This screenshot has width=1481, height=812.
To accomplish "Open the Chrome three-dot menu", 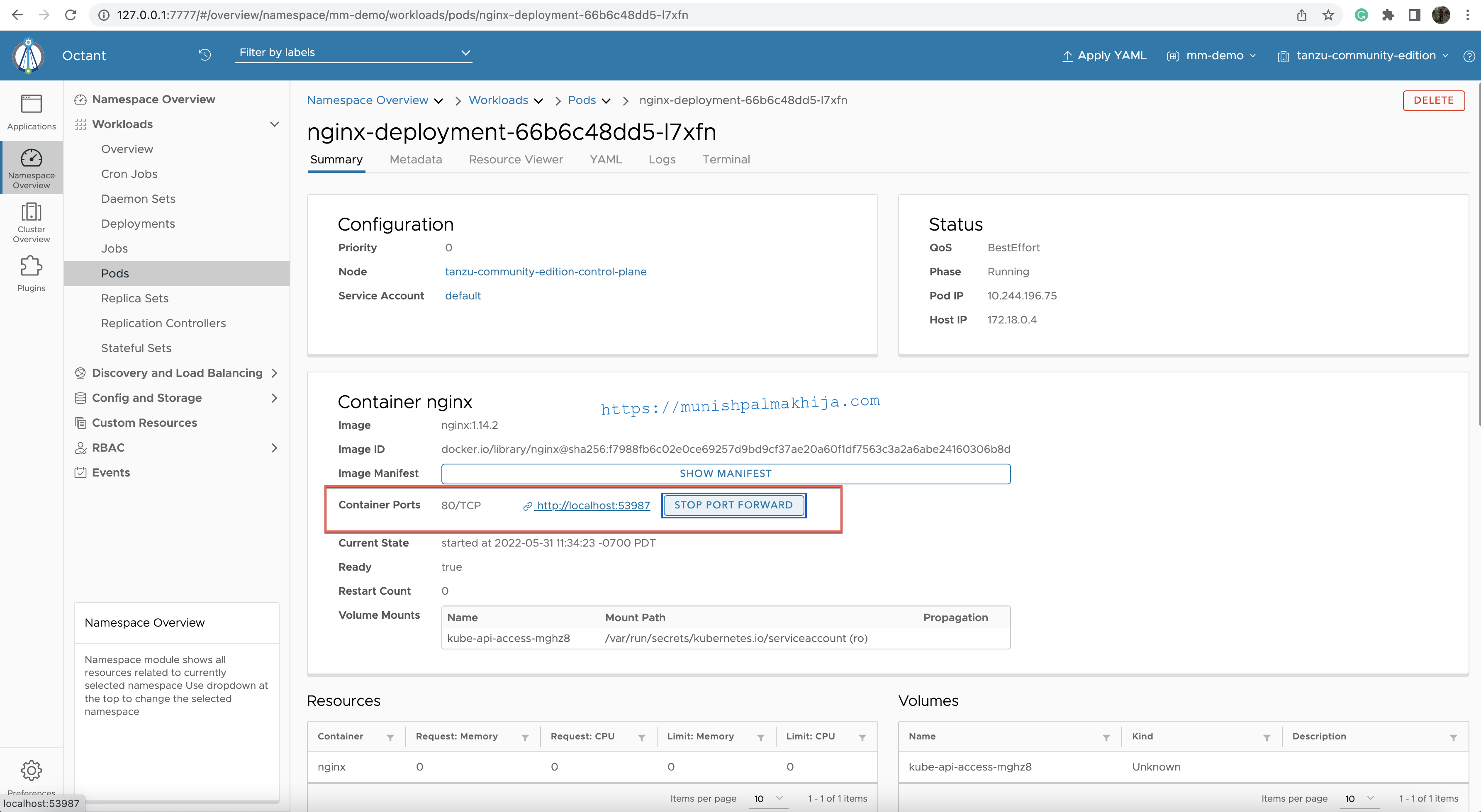I will (1468, 15).
